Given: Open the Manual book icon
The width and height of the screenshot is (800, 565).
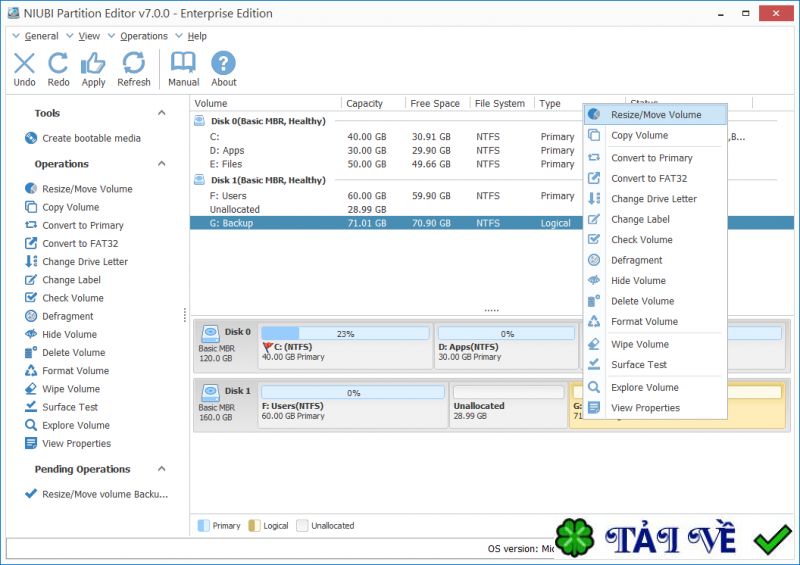Looking at the screenshot, I should [183, 64].
